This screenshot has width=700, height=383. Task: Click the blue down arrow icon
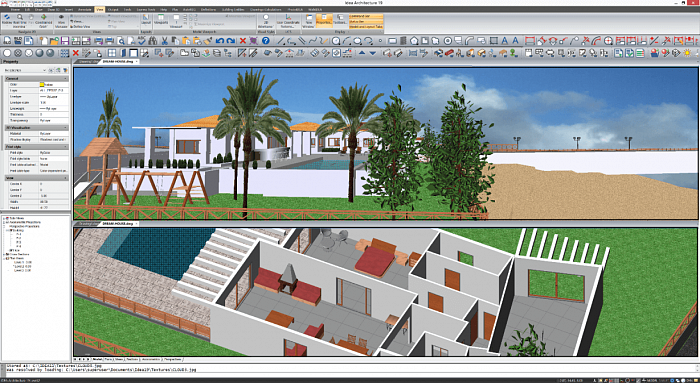point(373,53)
